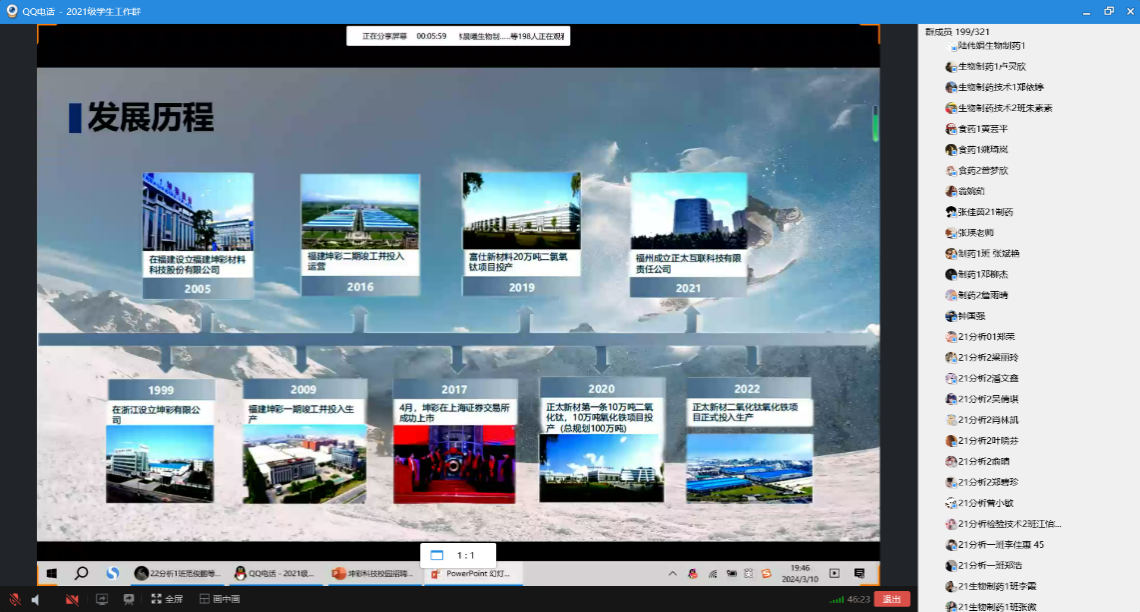Click the screen share icon

tap(101, 599)
